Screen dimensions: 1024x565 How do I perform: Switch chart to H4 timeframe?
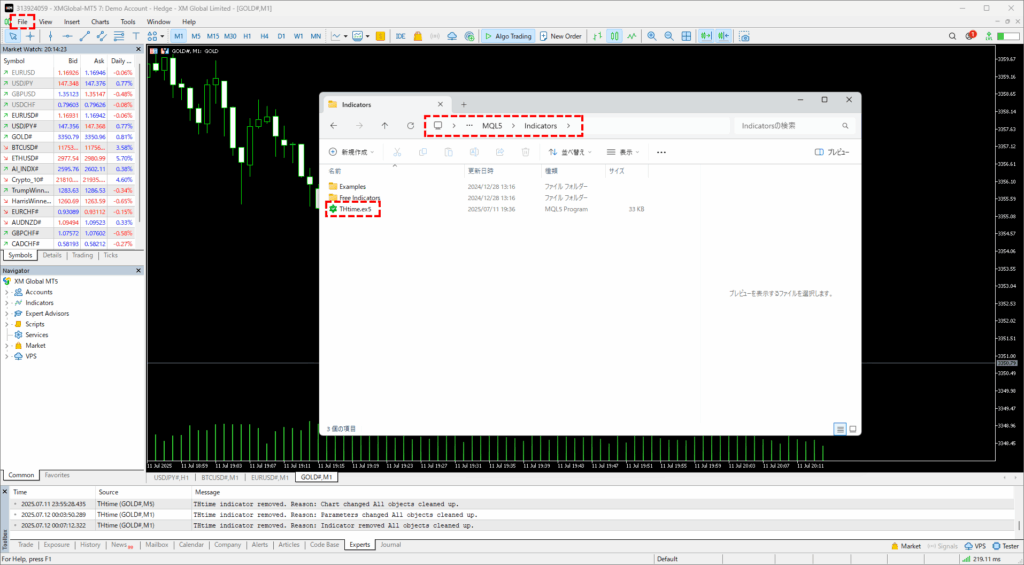(x=264, y=37)
